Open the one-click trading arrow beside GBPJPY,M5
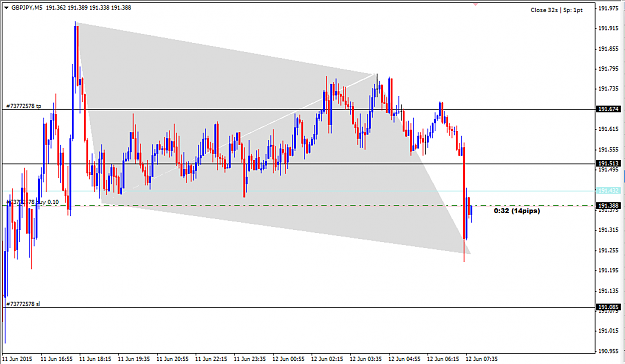 click(x=6, y=8)
